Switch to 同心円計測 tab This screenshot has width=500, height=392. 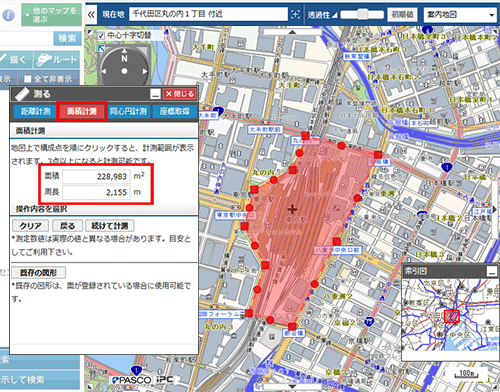point(129,111)
